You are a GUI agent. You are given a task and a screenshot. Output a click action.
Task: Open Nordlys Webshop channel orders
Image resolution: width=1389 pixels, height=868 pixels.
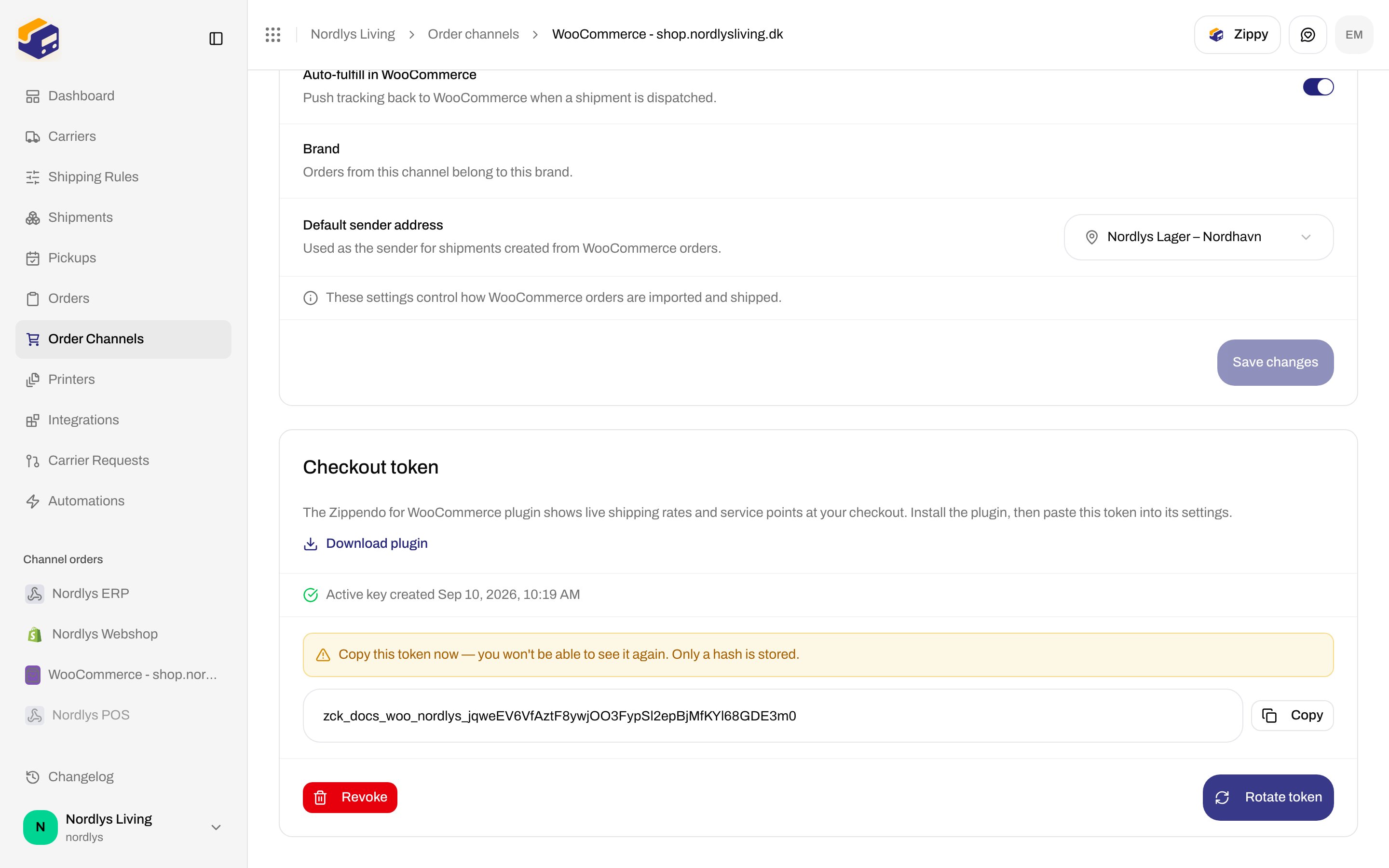click(x=123, y=634)
